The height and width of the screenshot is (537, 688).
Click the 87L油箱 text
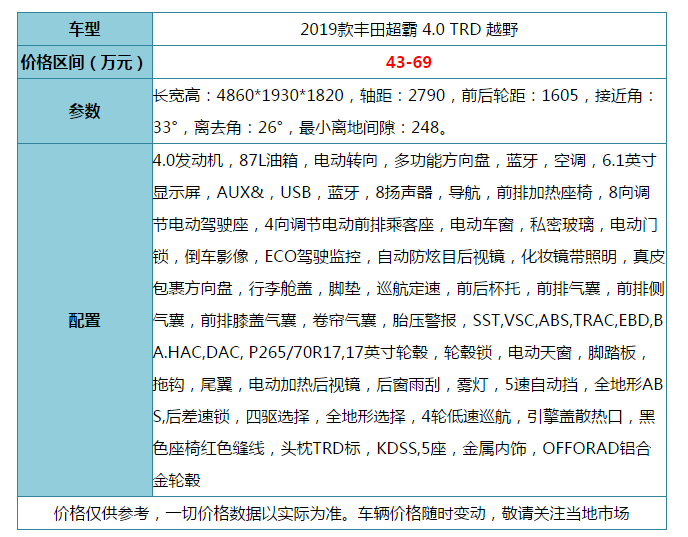click(269, 161)
